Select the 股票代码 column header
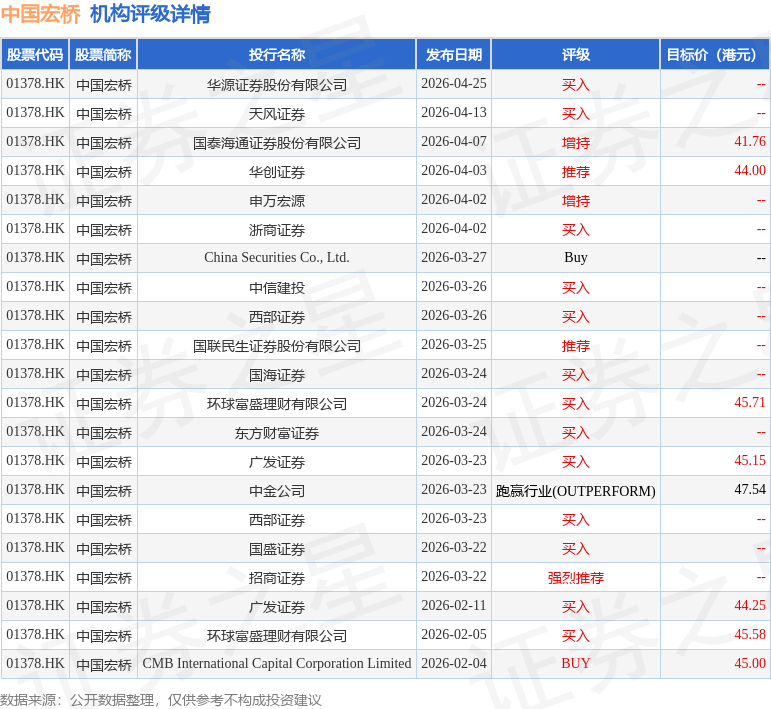Screen dimensions: 771x709 [35, 55]
